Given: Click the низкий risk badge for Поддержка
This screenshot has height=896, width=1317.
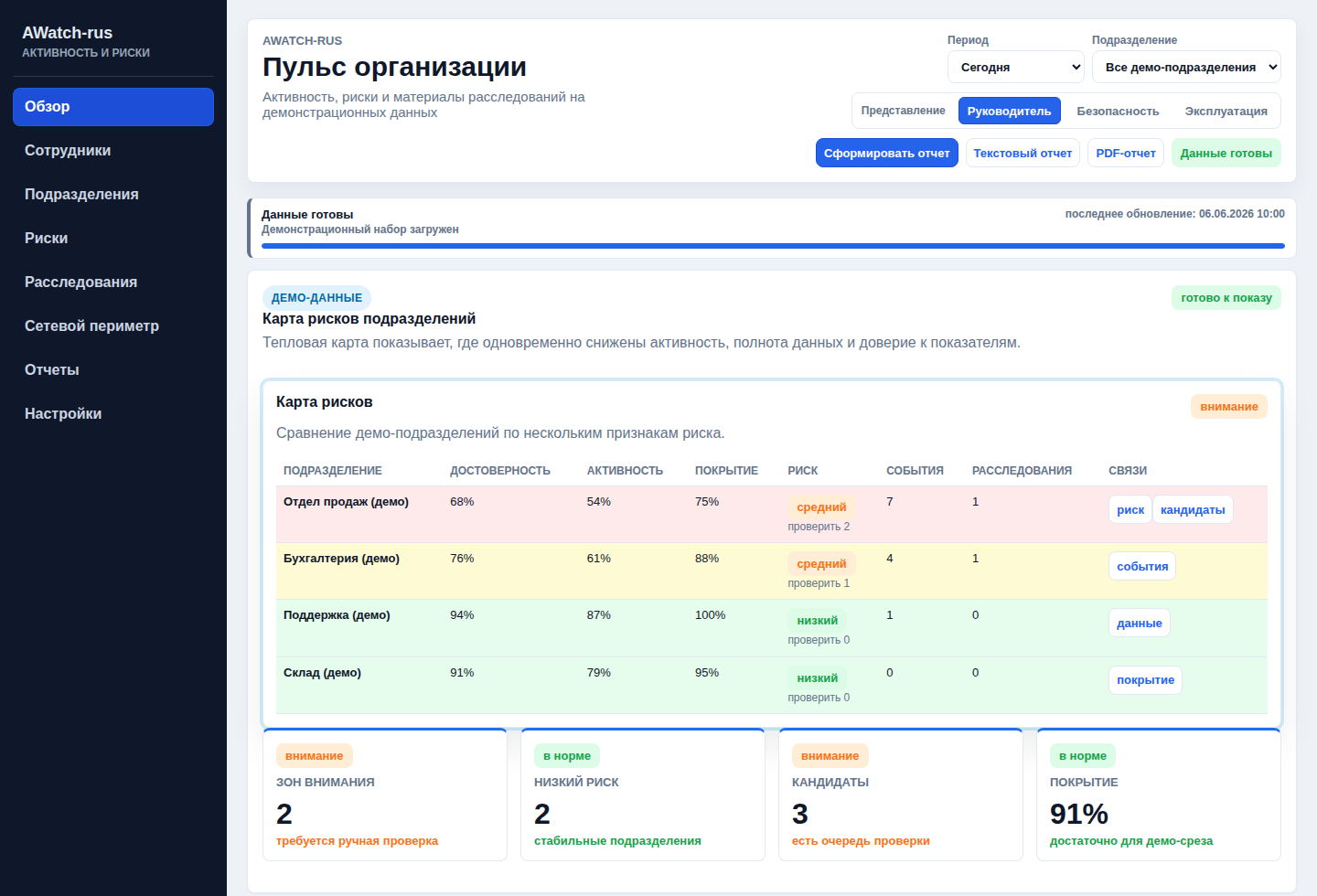Looking at the screenshot, I should [x=817, y=620].
